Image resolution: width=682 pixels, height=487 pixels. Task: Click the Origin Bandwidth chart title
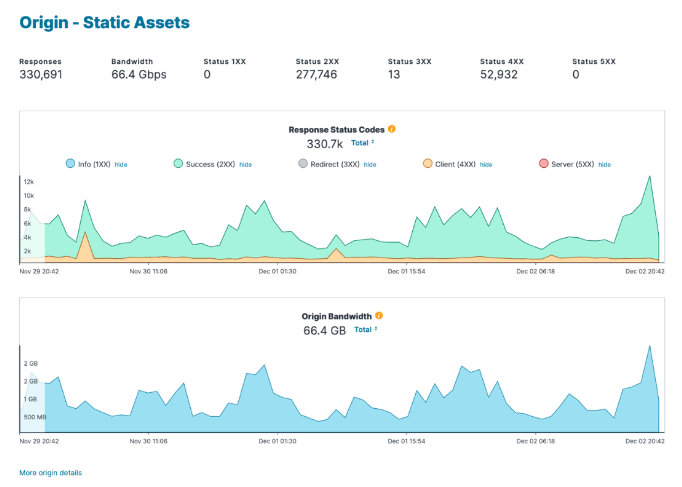tap(337, 316)
